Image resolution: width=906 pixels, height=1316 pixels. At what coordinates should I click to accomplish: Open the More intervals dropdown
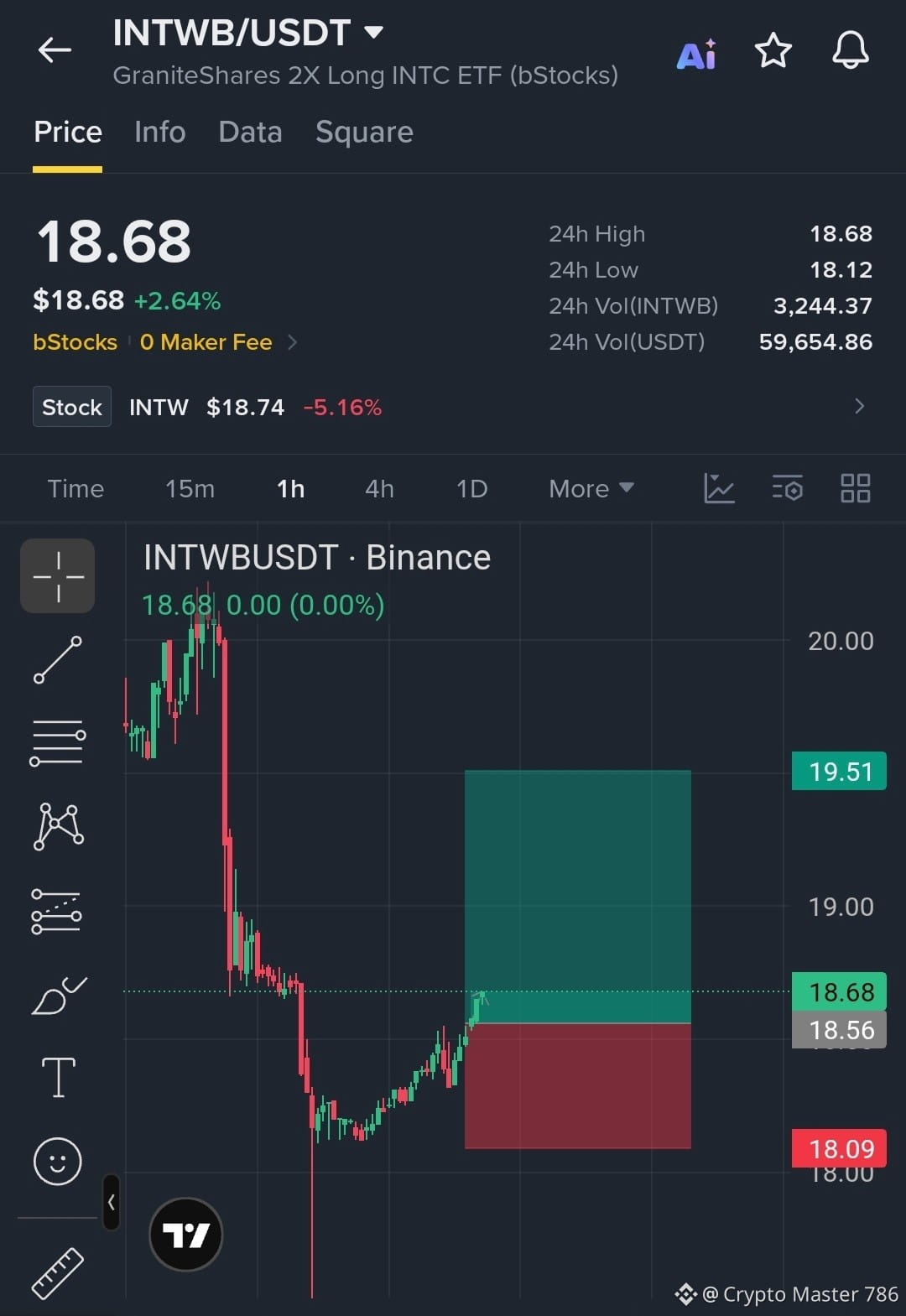point(591,489)
